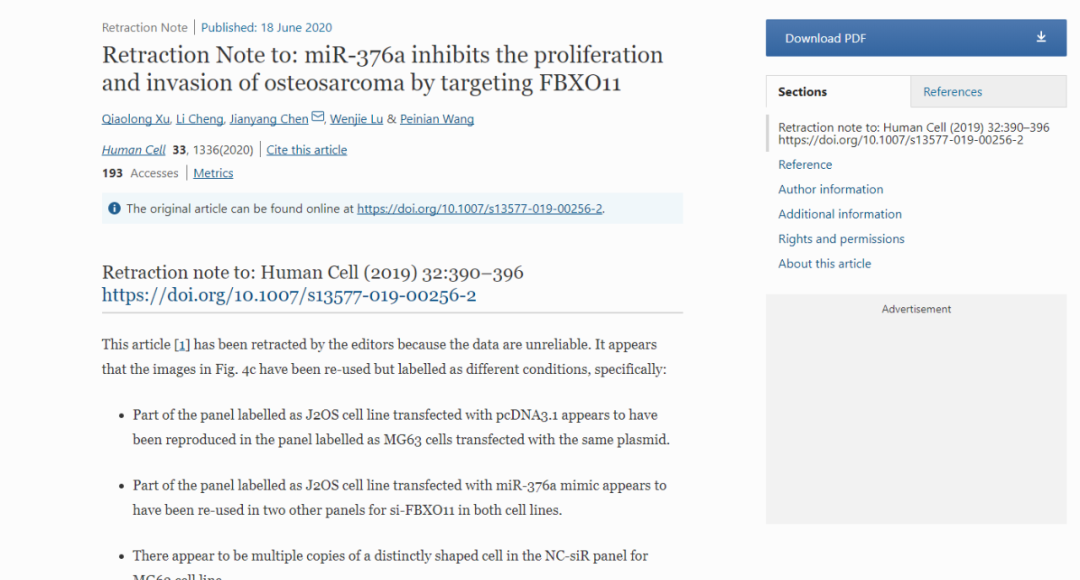
Task: Jump to About this article section
Action: pos(825,264)
